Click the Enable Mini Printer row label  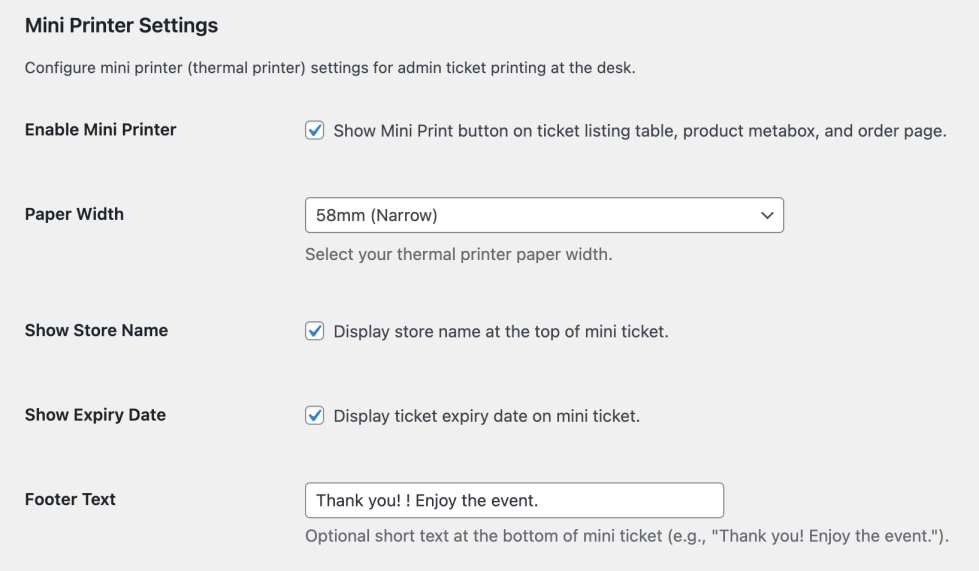point(100,129)
